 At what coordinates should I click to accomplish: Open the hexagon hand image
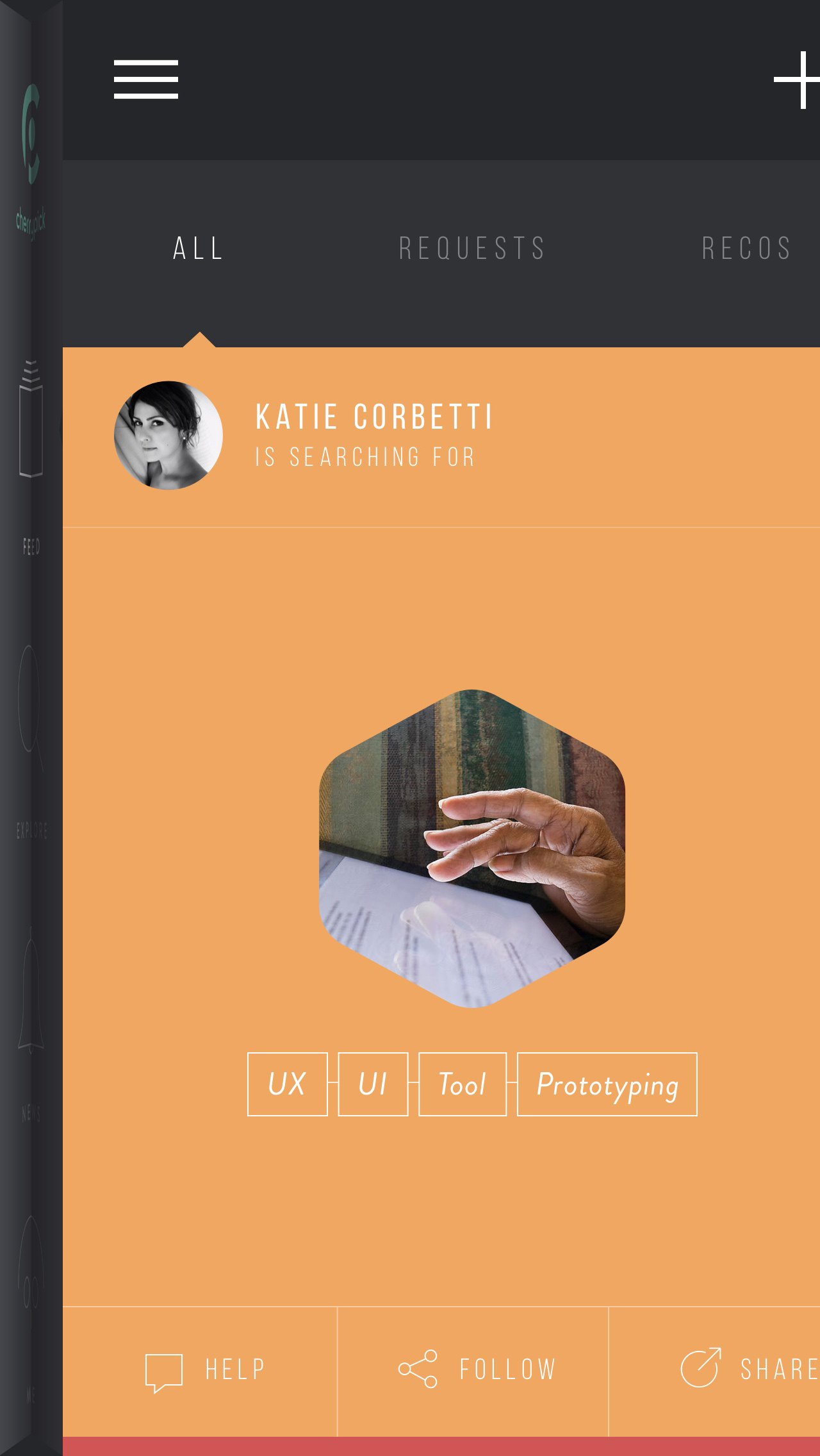[472, 848]
